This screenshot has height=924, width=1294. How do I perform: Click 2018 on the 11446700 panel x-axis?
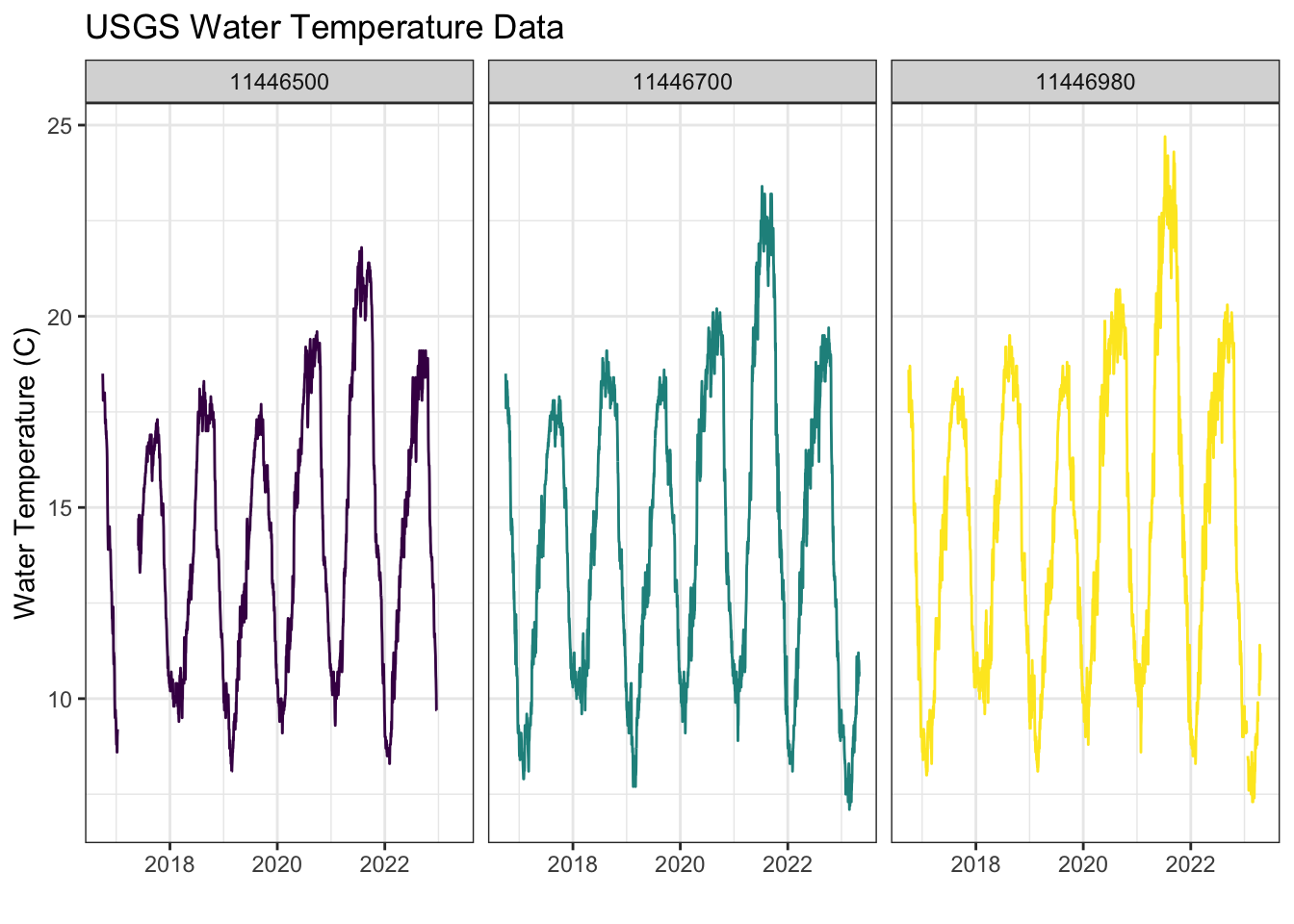point(572,864)
